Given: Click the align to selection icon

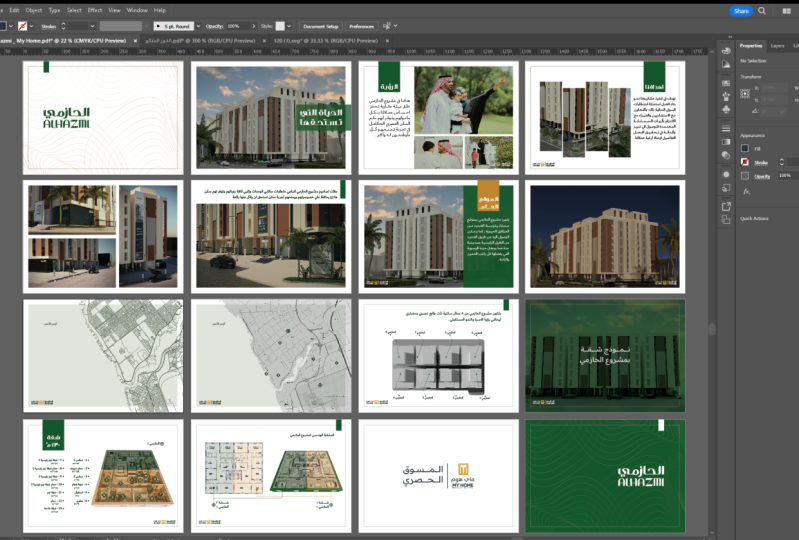Looking at the screenshot, I should coord(387,26).
